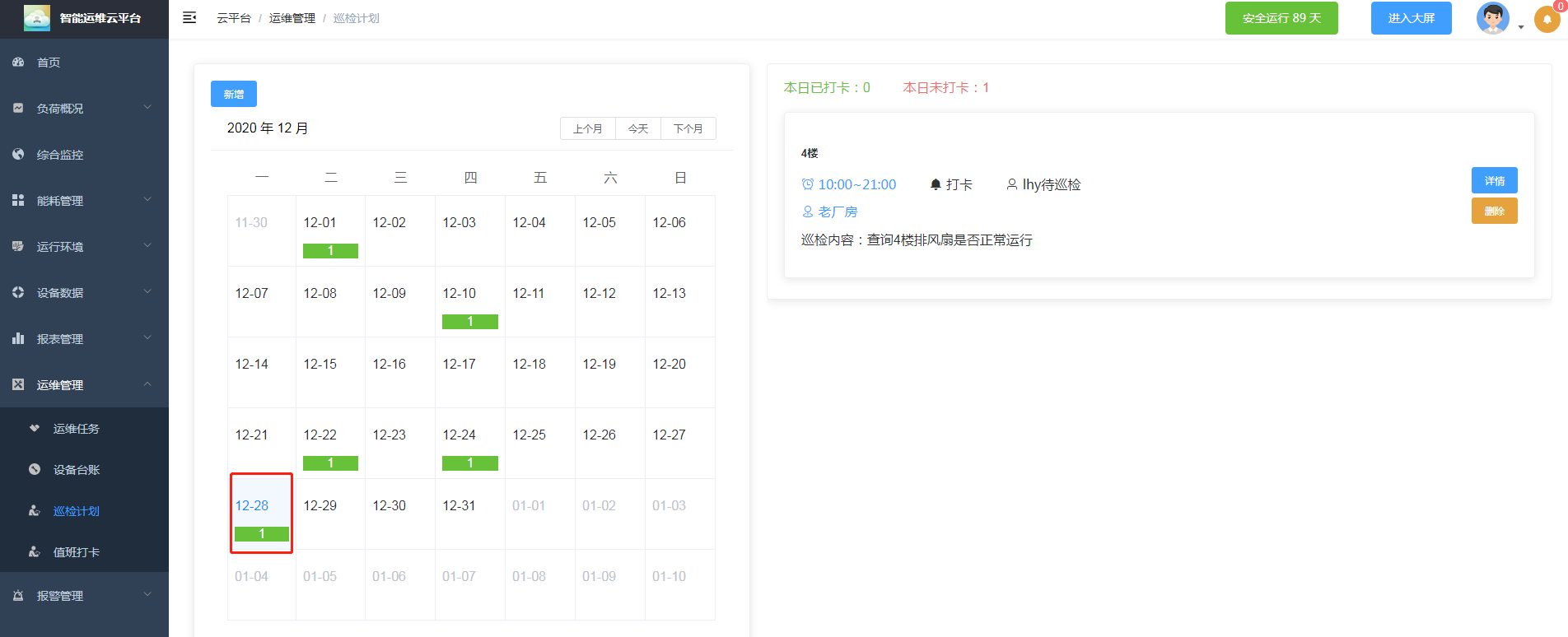Go to previous month with 上个月
Viewport: 1568px width, 637px height.
click(x=587, y=129)
